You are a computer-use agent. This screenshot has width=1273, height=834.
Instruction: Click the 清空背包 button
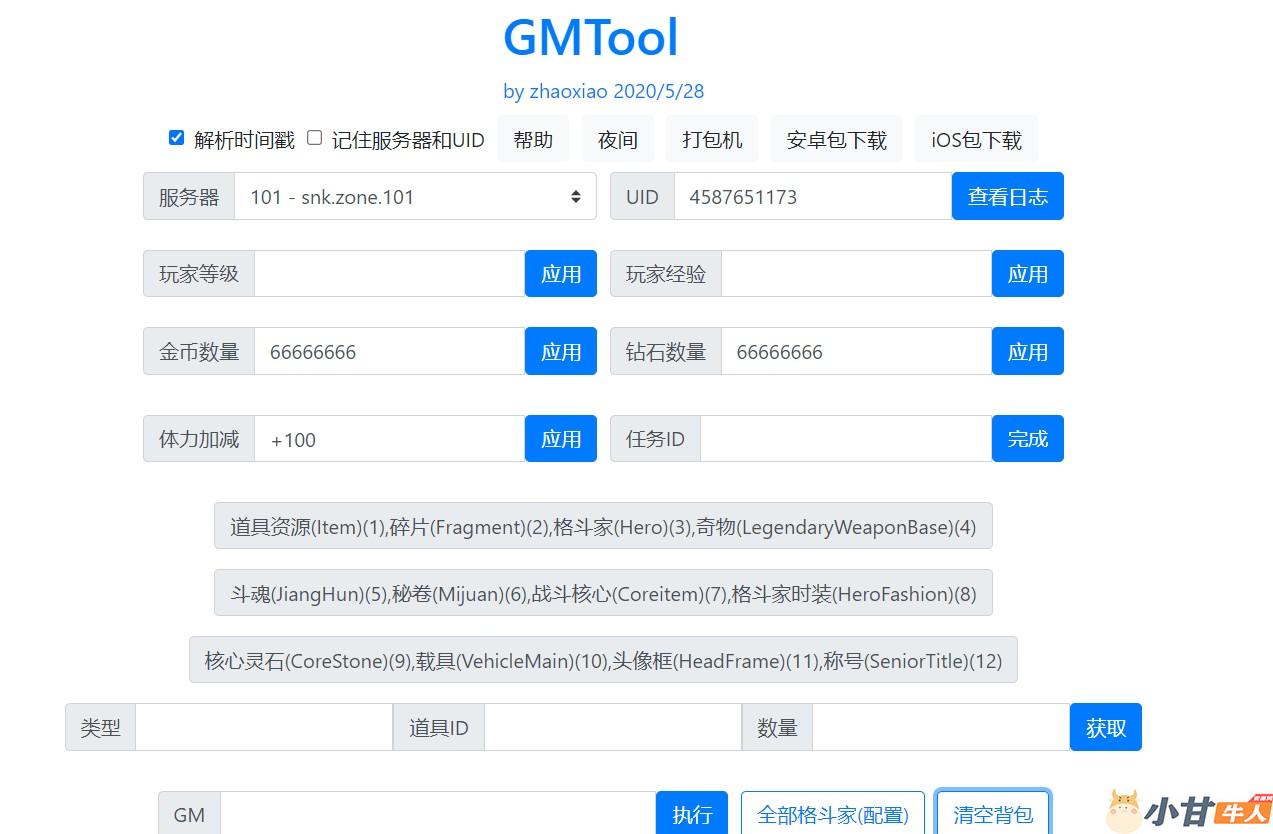992,813
